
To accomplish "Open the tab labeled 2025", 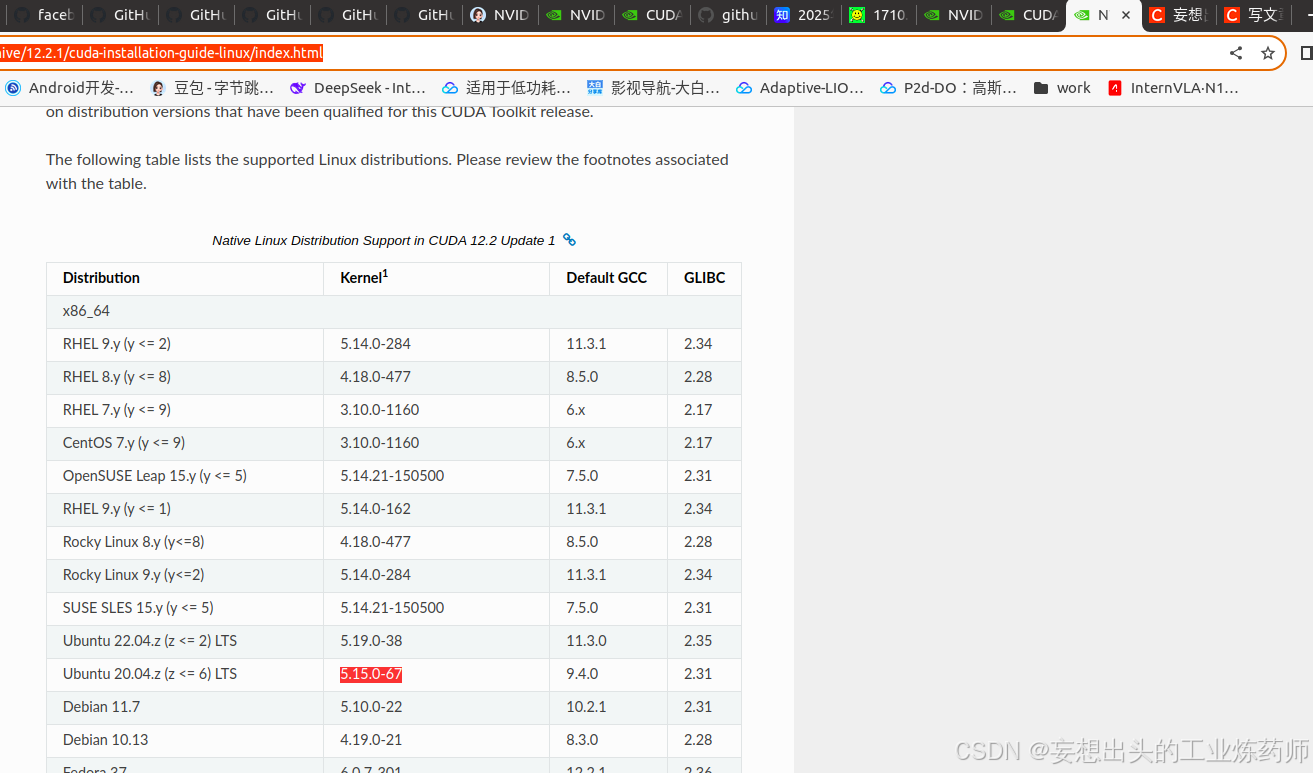I will (803, 15).
